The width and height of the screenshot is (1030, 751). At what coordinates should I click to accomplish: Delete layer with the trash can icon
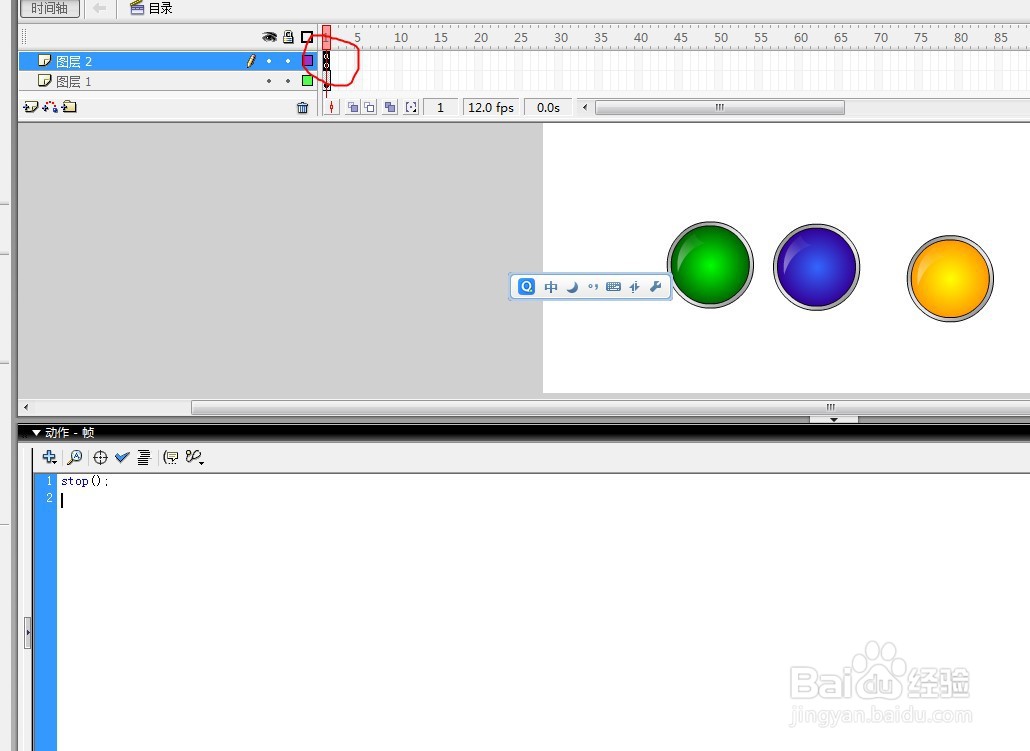pyautogui.click(x=302, y=108)
